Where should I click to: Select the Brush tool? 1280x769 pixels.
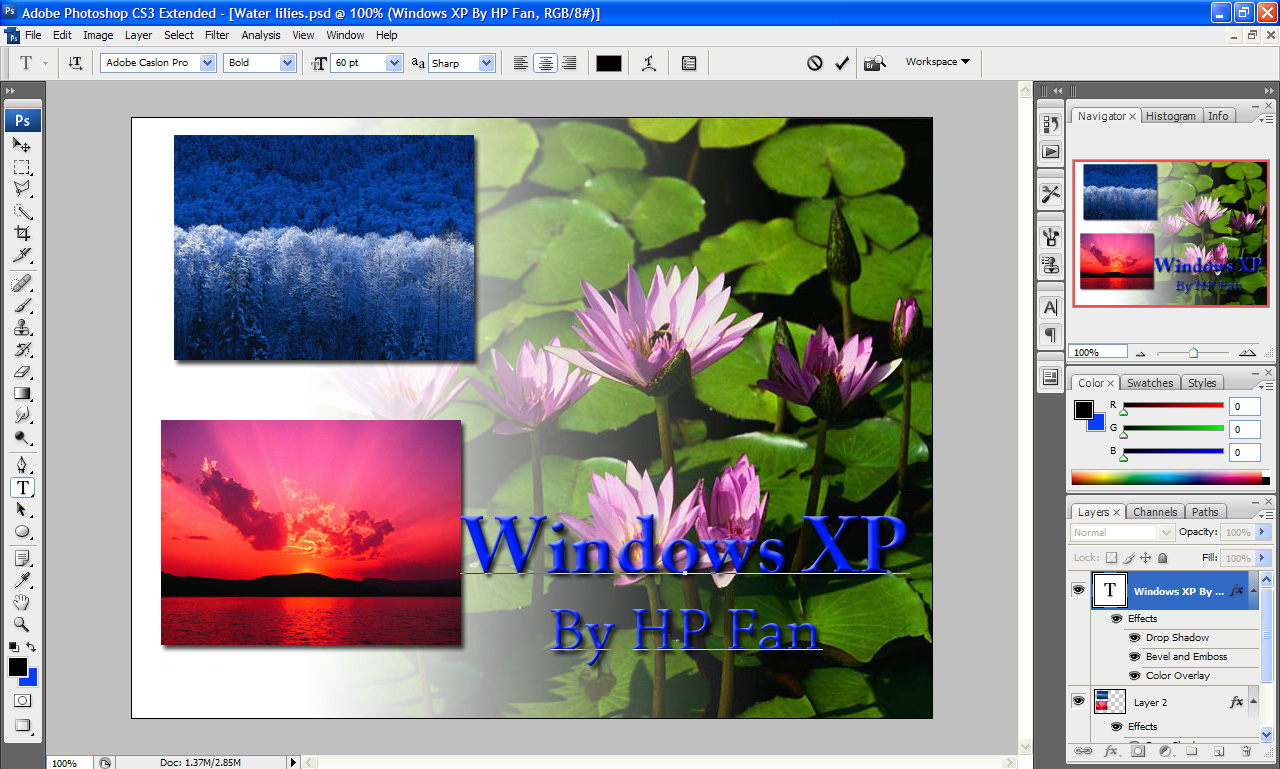click(x=22, y=306)
